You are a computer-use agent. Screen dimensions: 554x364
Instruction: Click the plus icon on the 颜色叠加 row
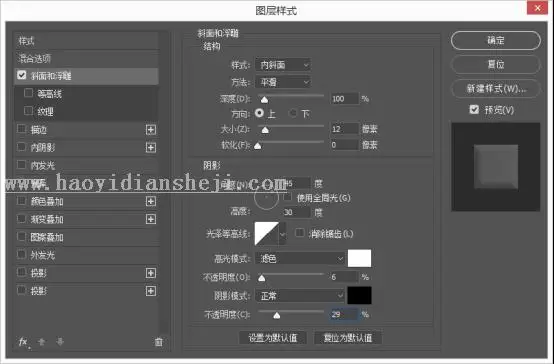click(151, 201)
